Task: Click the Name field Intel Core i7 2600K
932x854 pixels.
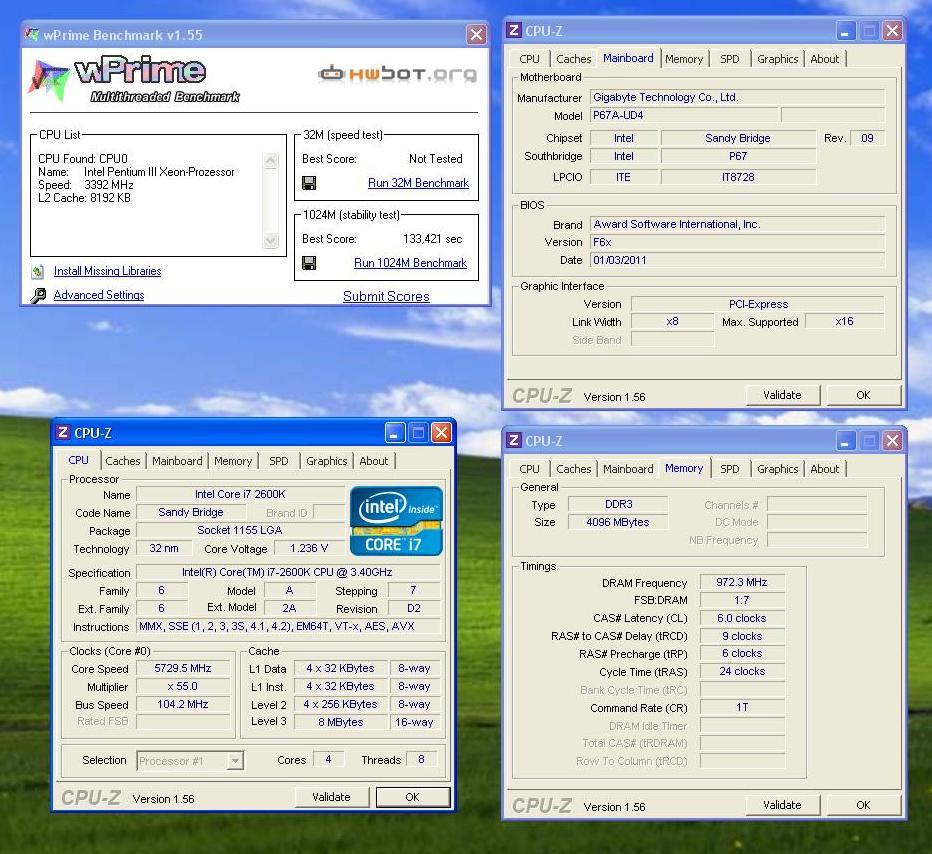Action: (240, 494)
